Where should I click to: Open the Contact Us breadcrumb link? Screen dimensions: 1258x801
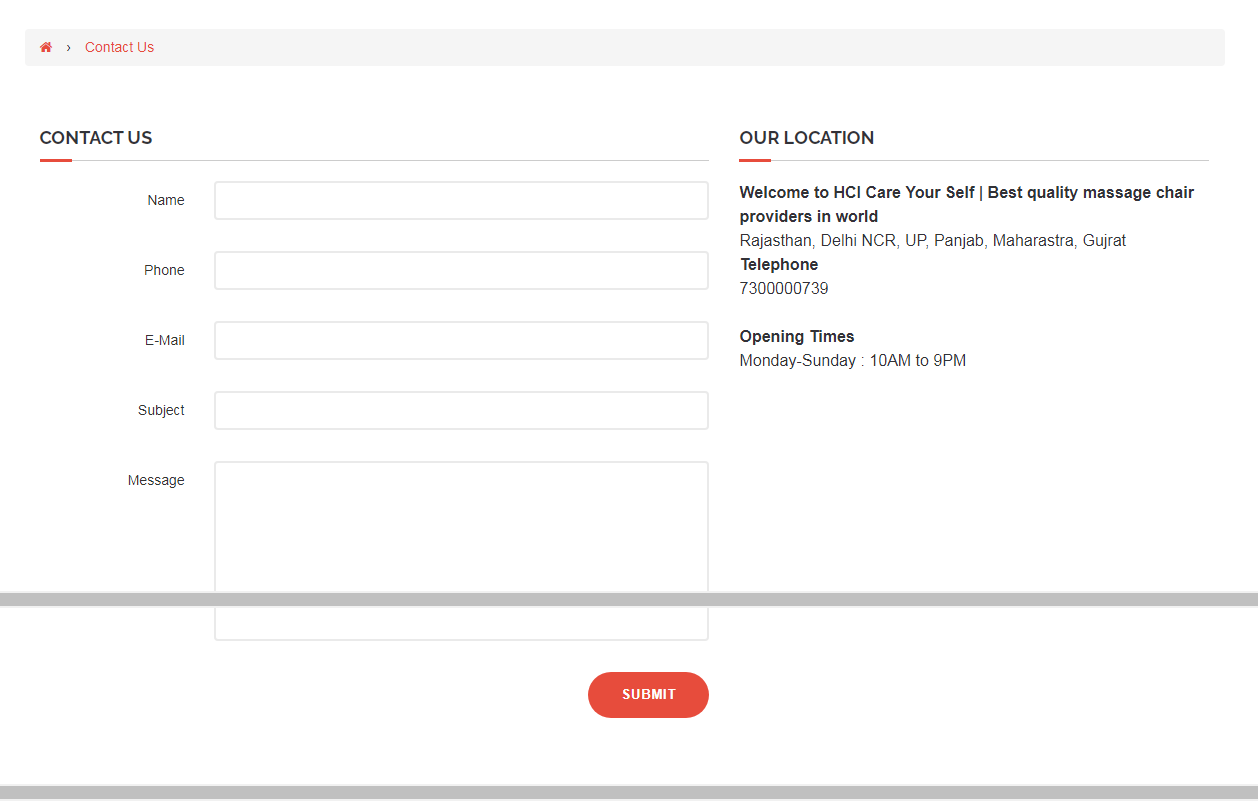[x=119, y=47]
